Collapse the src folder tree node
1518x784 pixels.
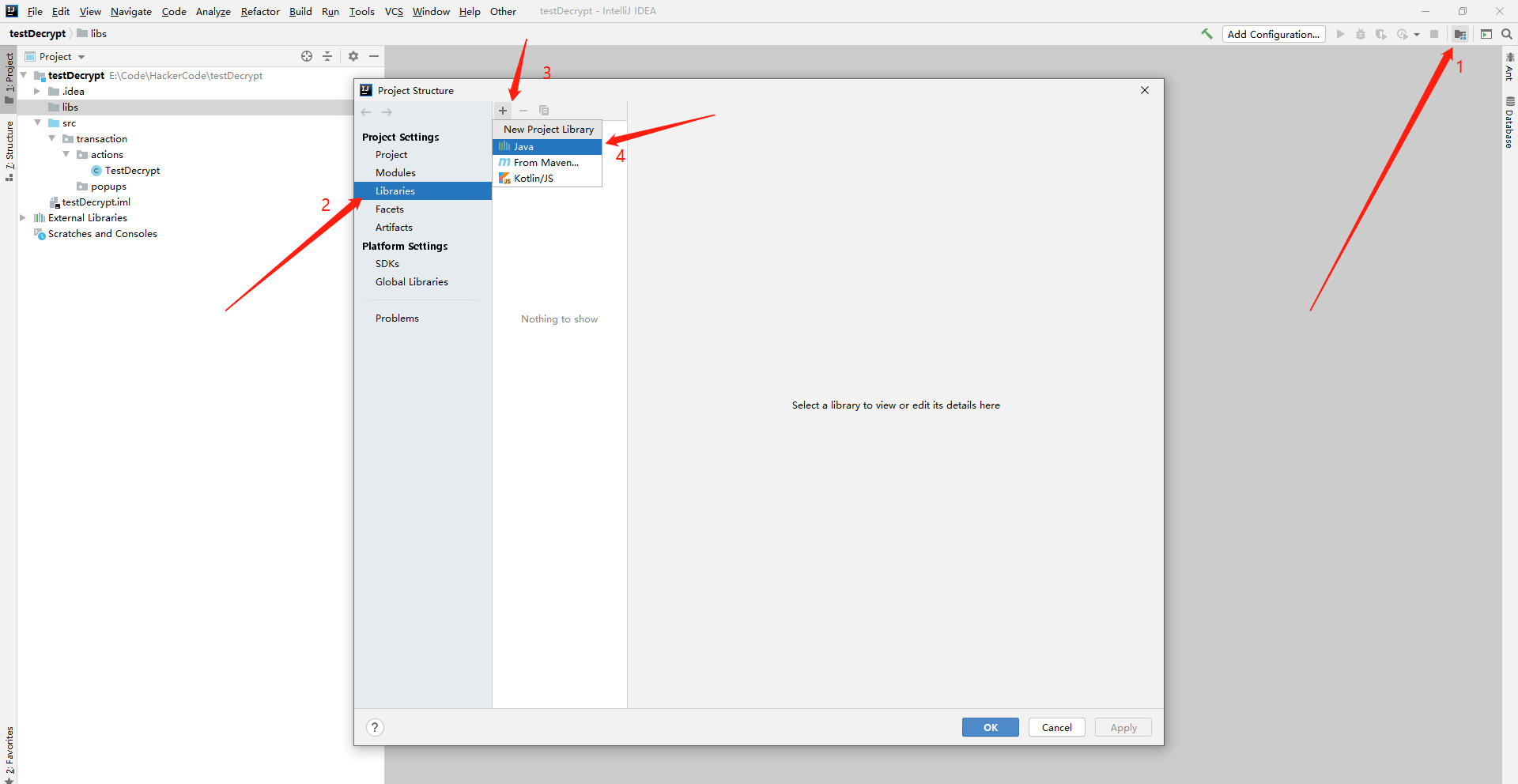click(37, 123)
